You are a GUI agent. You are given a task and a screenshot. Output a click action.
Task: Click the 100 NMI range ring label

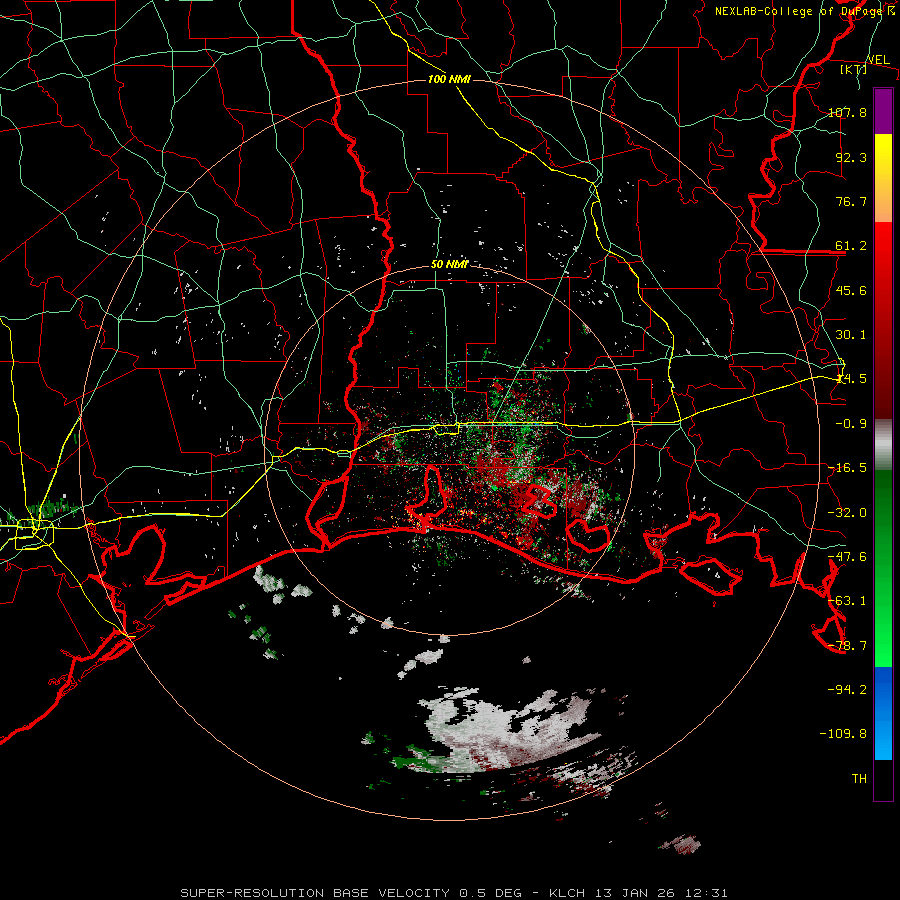pyautogui.click(x=449, y=79)
